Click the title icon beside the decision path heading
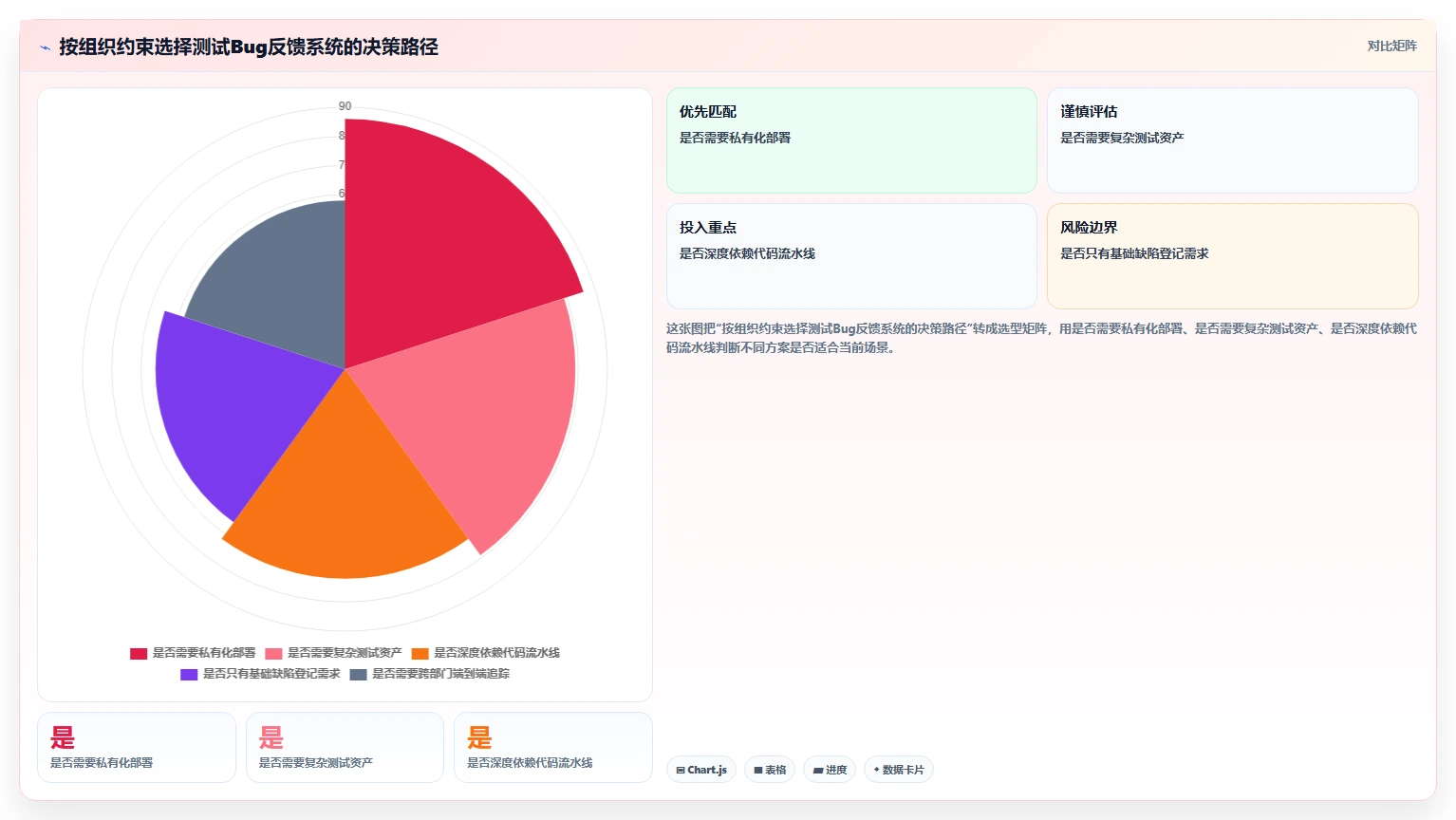This screenshot has height=820, width=1456. (x=45, y=47)
